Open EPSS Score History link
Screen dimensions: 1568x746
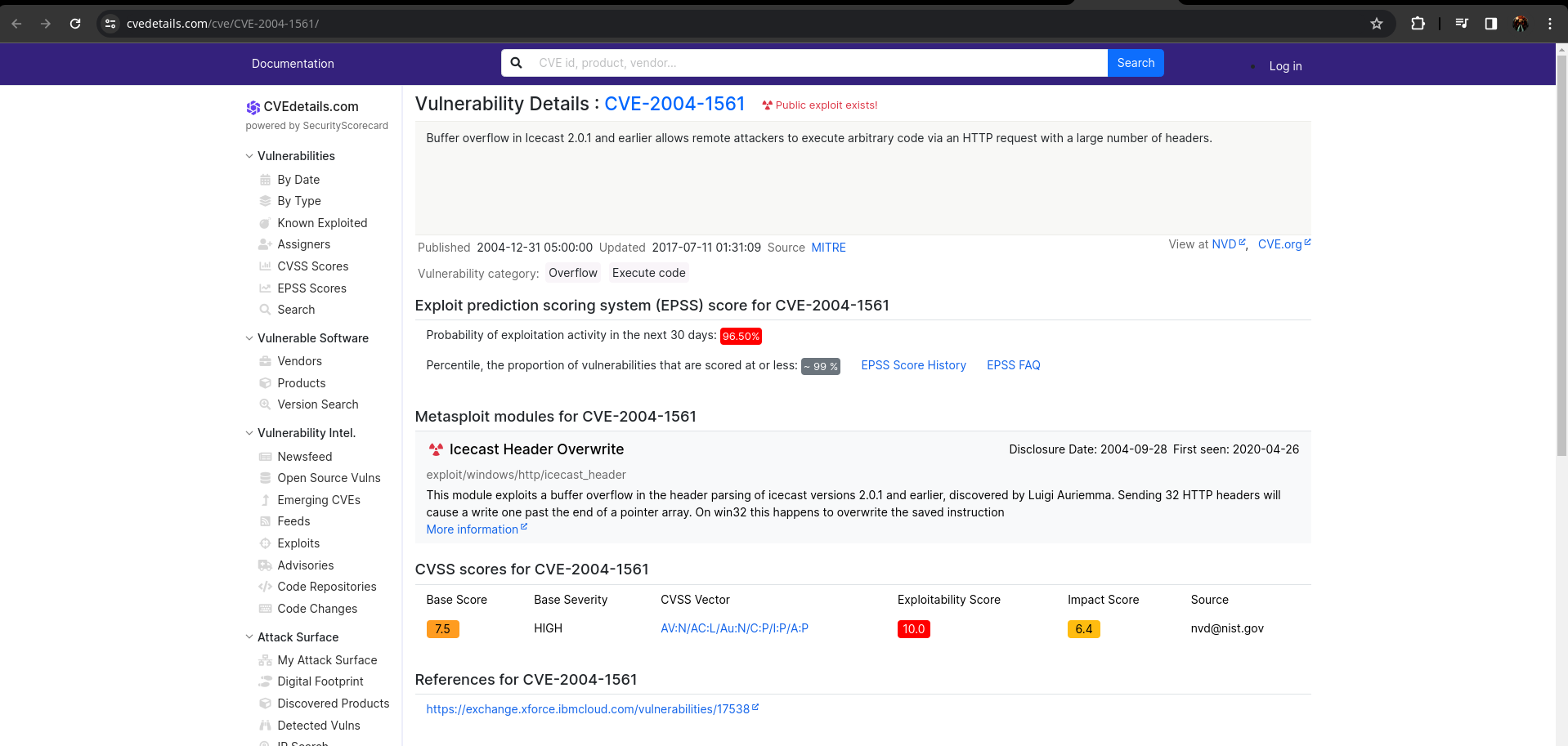pyautogui.click(x=913, y=365)
